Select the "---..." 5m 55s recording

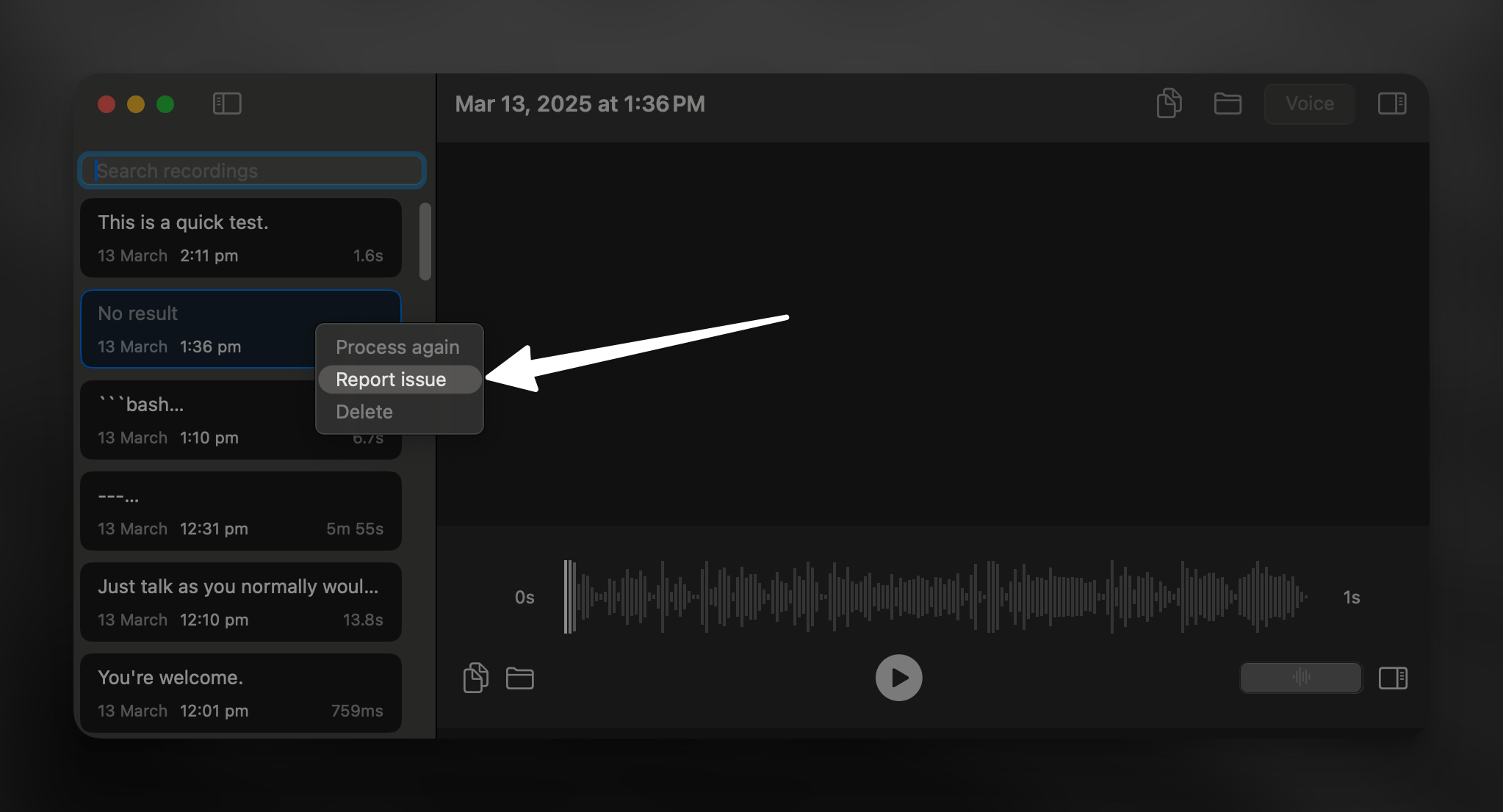241,511
